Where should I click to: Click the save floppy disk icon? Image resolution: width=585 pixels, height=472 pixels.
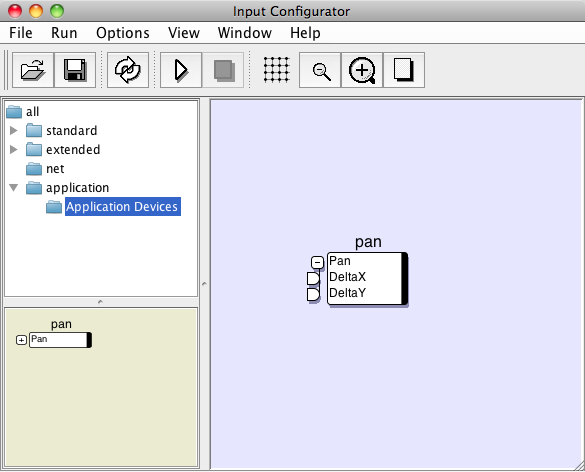(75, 70)
